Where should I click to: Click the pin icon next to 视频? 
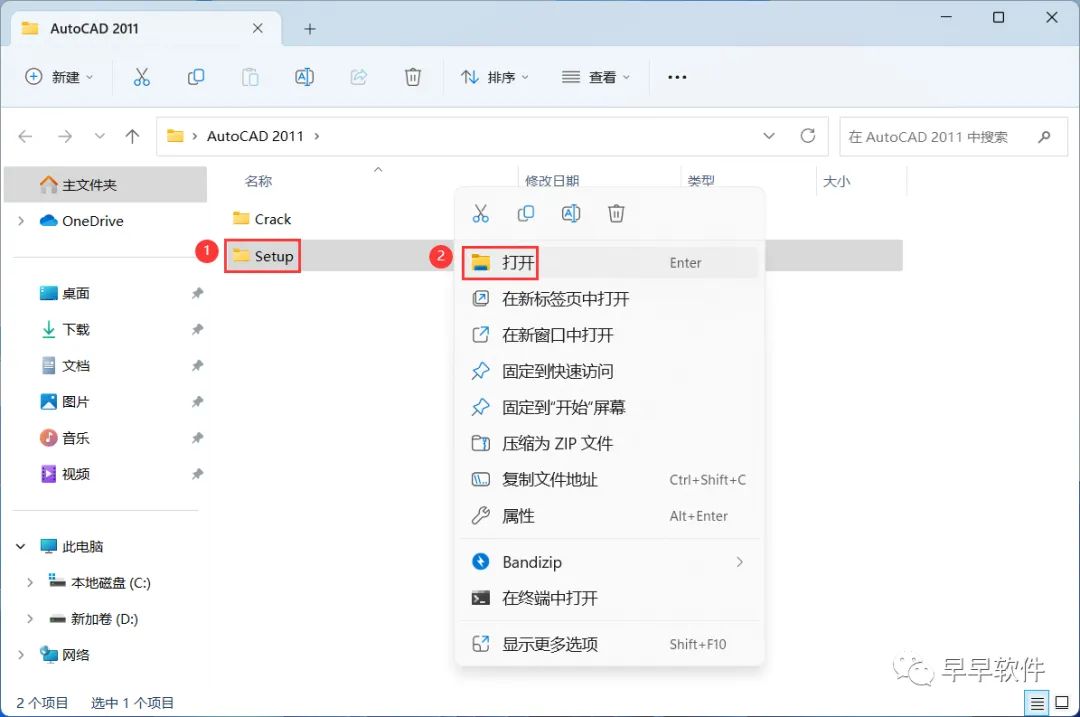[198, 474]
